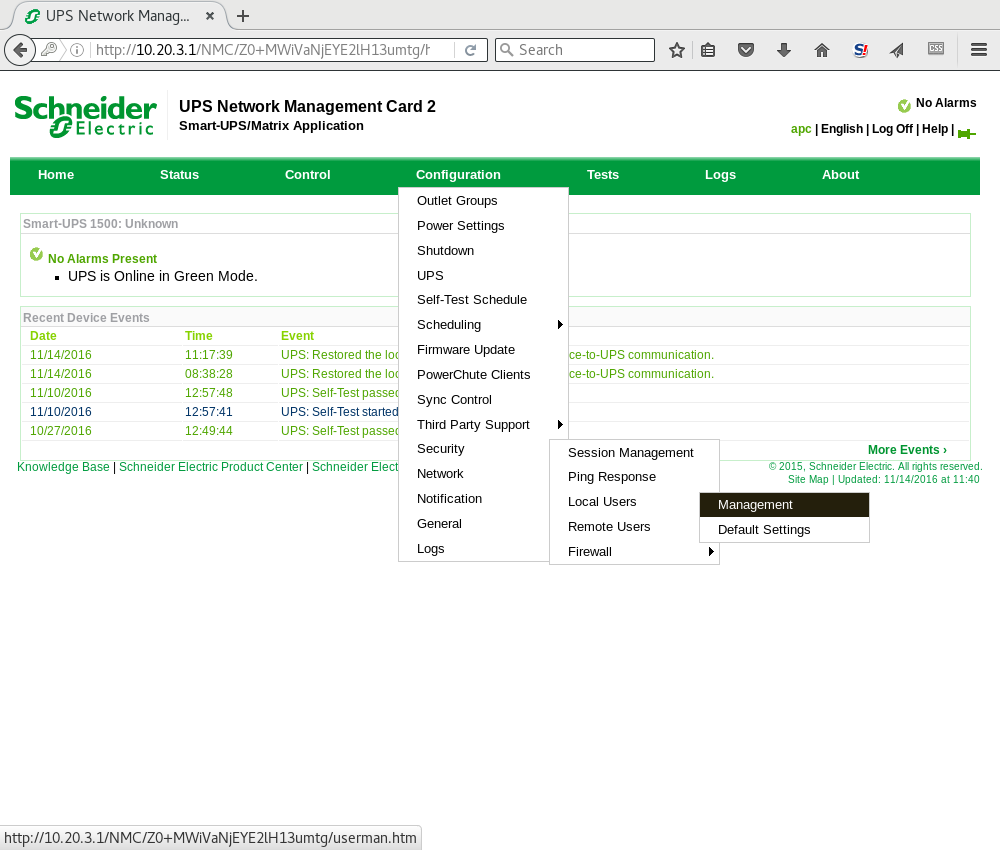Image resolution: width=1000 pixels, height=850 pixels.
Task: Click Management under Local Users
Action: point(784,505)
